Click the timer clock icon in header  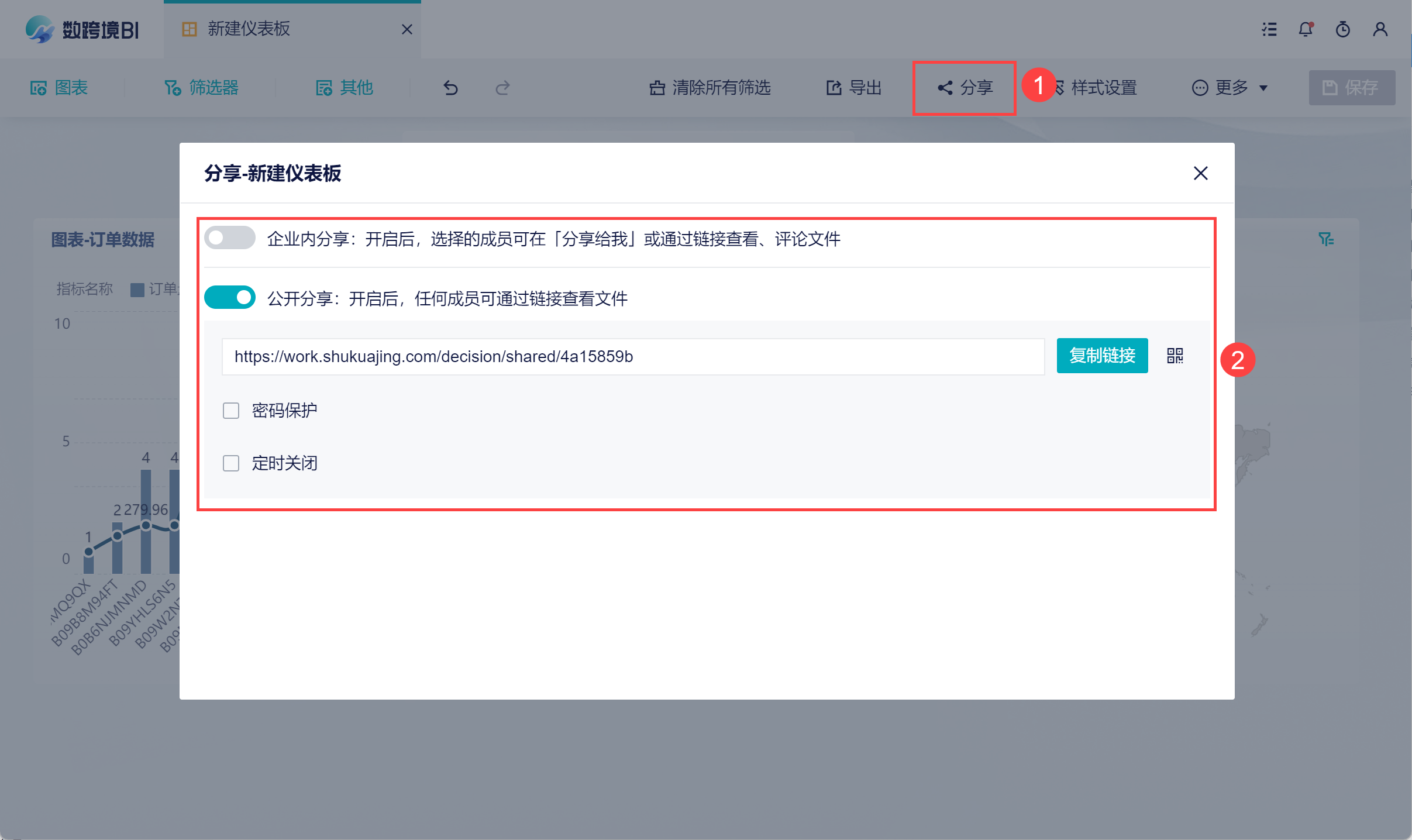tap(1343, 29)
